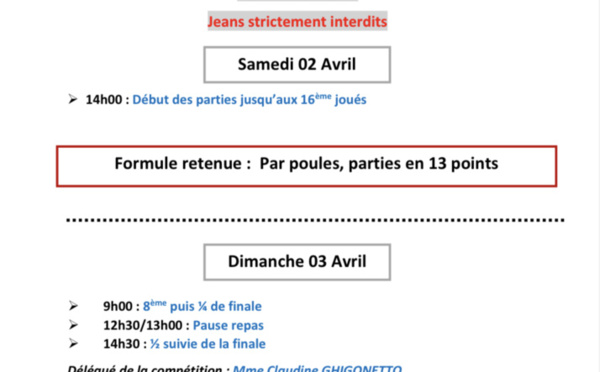Image resolution: width=600 pixels, height=372 pixels.
Task: Click the arrow bullet before 9h00
Action: coord(73,306)
